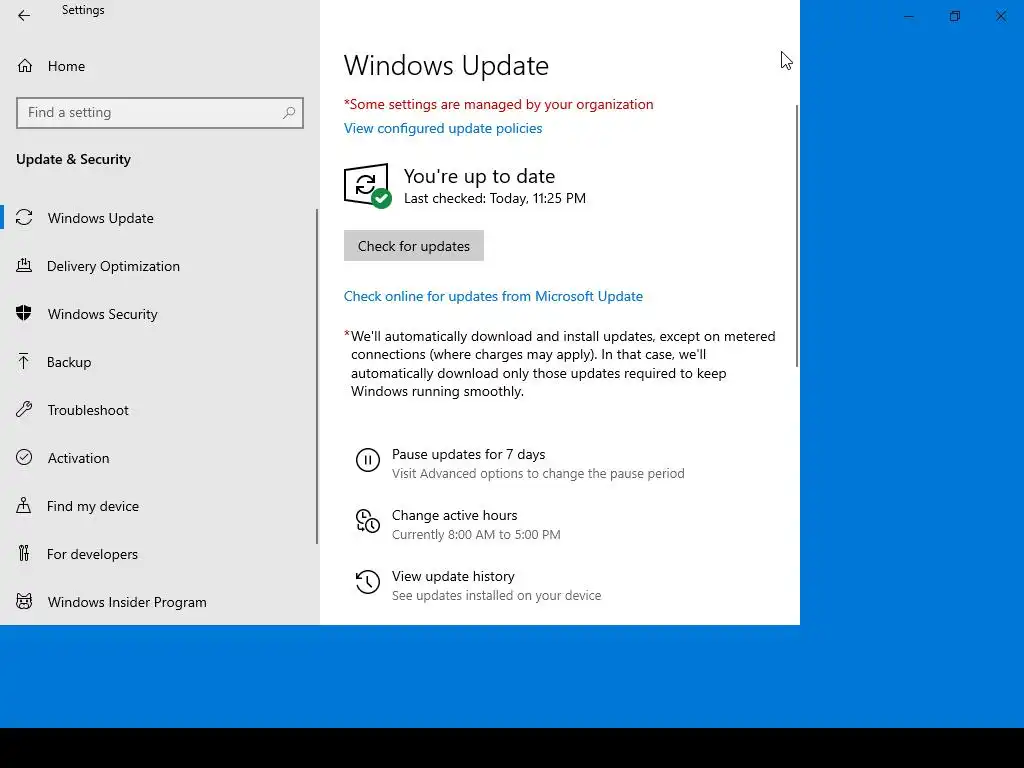Click the main content vertical scrollbar
1024x768 pixels.
796,235
